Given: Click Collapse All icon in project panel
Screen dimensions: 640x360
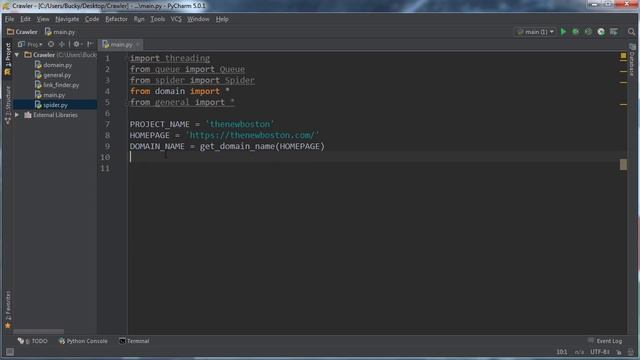Looking at the screenshot, I should (62, 44).
